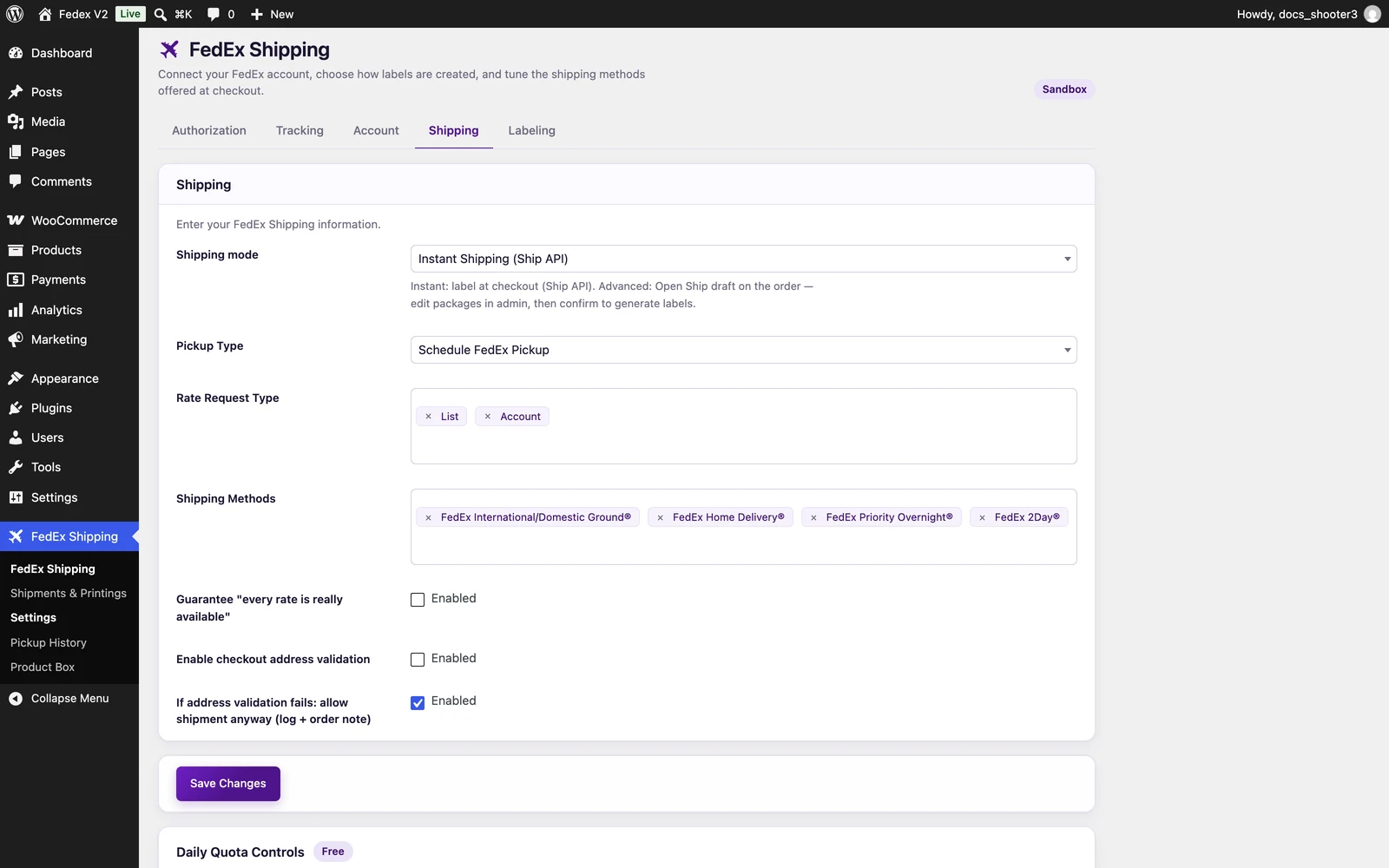Select the Shipping tab
This screenshot has height=868, width=1389.
point(453,130)
